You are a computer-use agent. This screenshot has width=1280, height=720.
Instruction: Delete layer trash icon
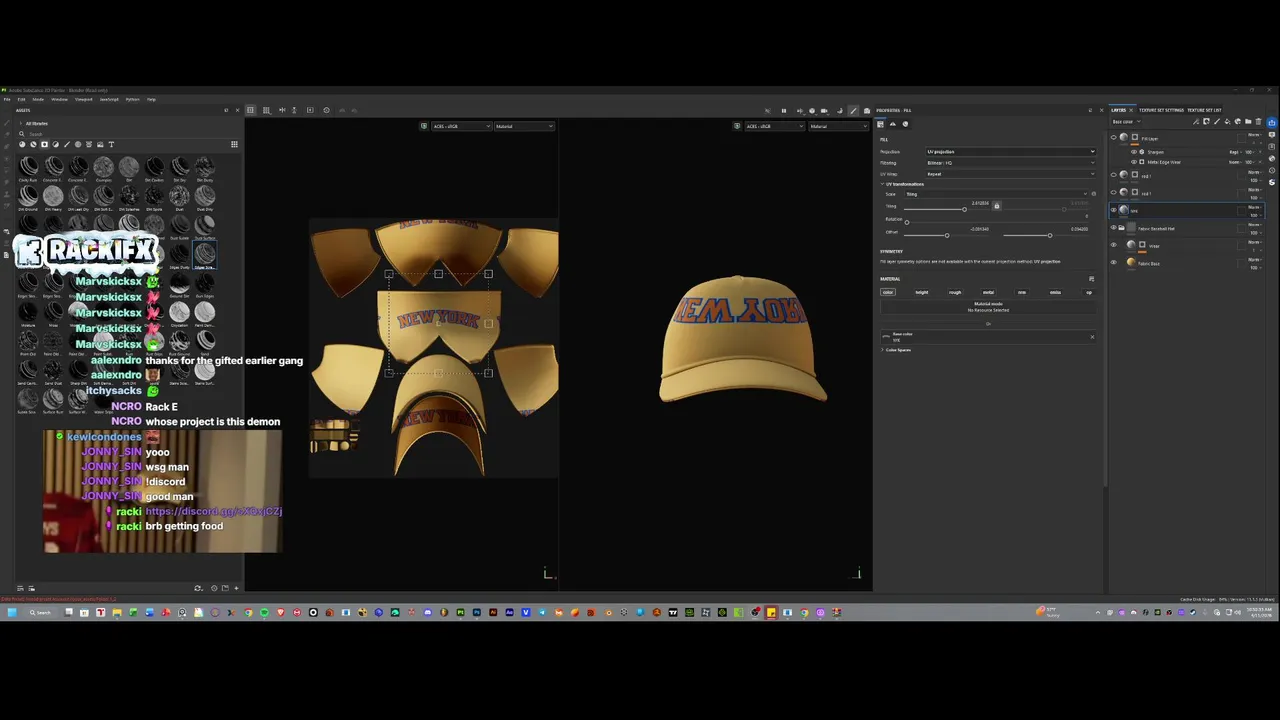(x=1258, y=122)
